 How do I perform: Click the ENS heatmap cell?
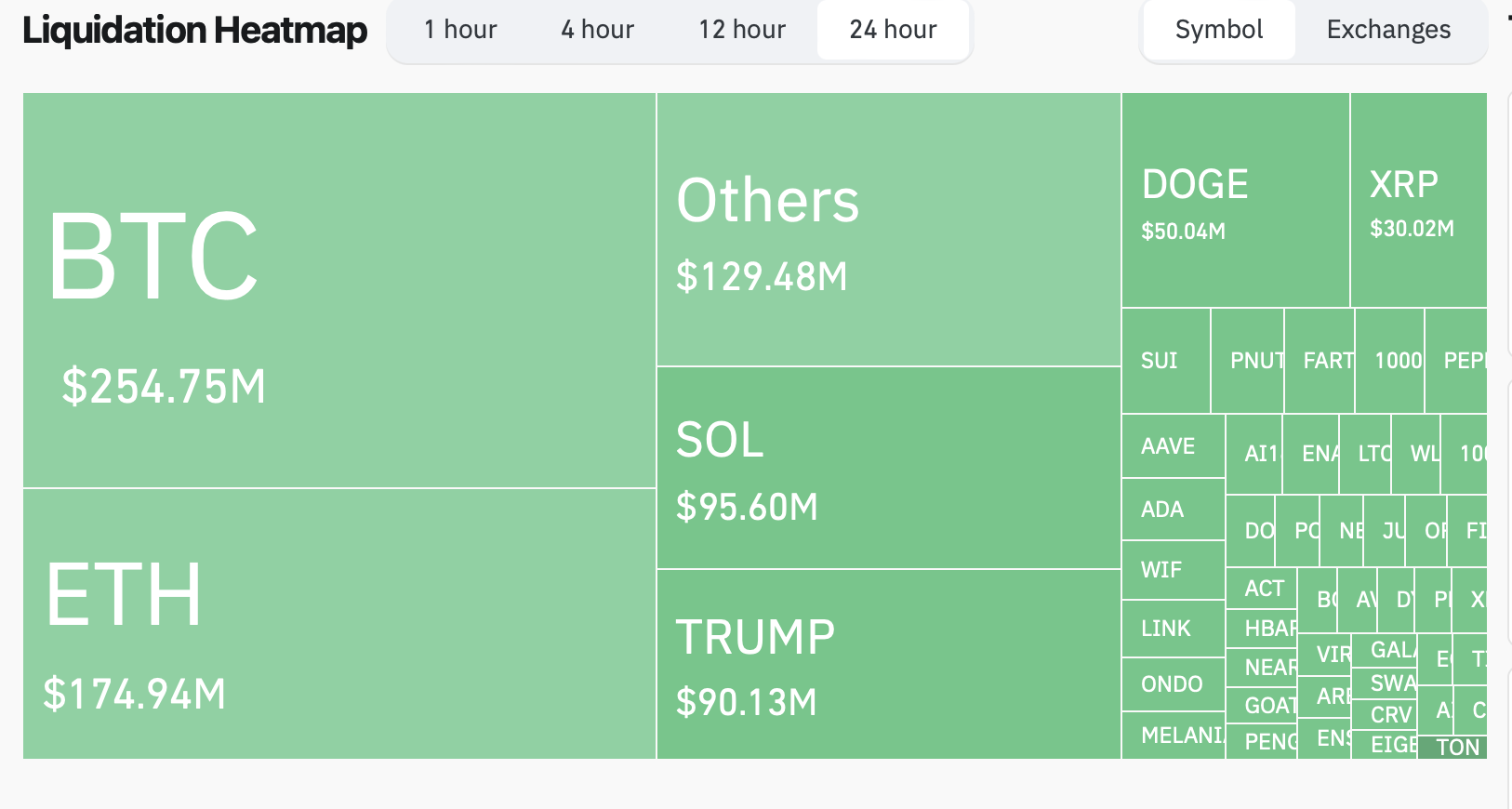click(x=1324, y=738)
